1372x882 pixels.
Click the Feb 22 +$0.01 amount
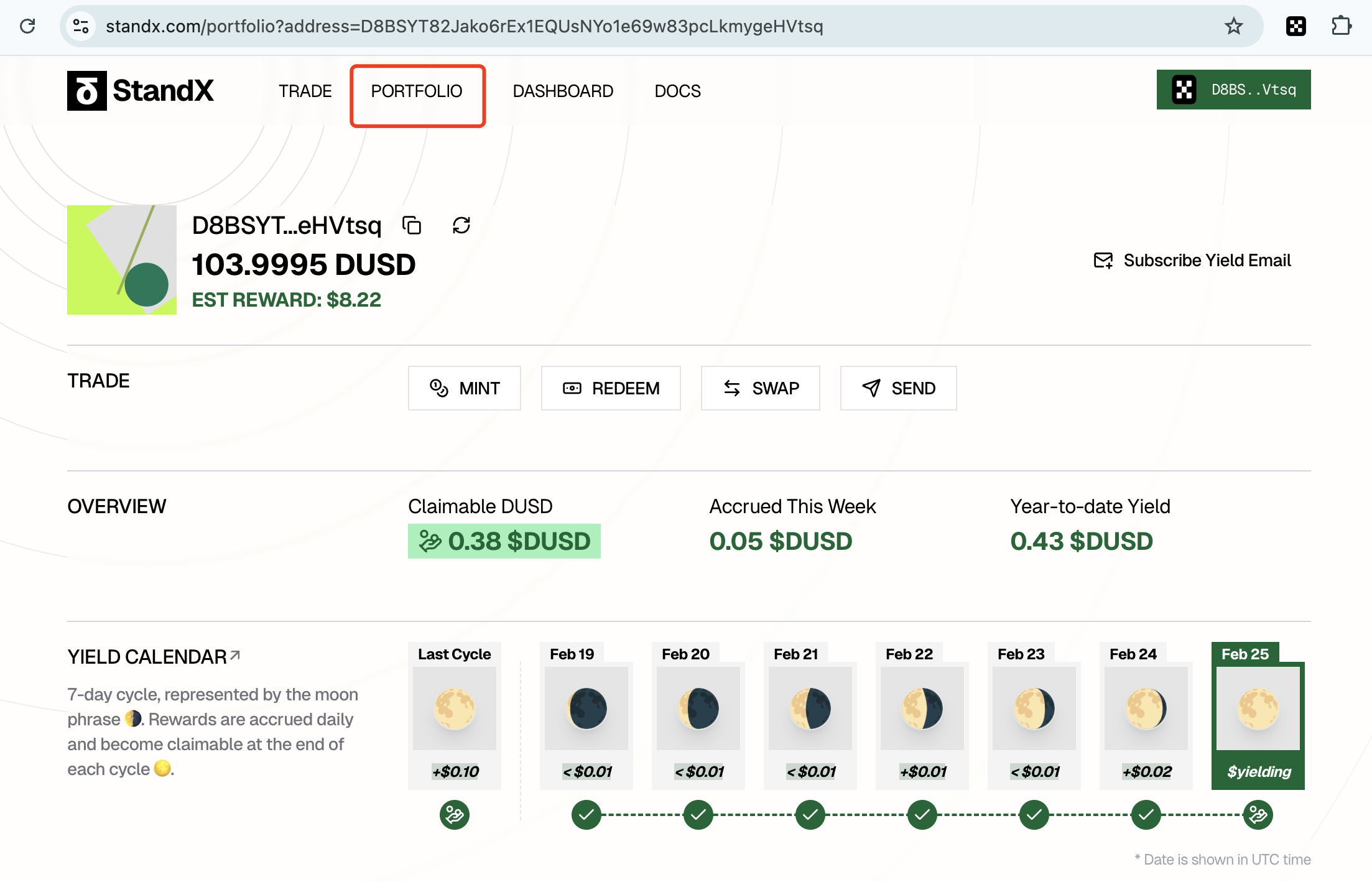(924, 772)
